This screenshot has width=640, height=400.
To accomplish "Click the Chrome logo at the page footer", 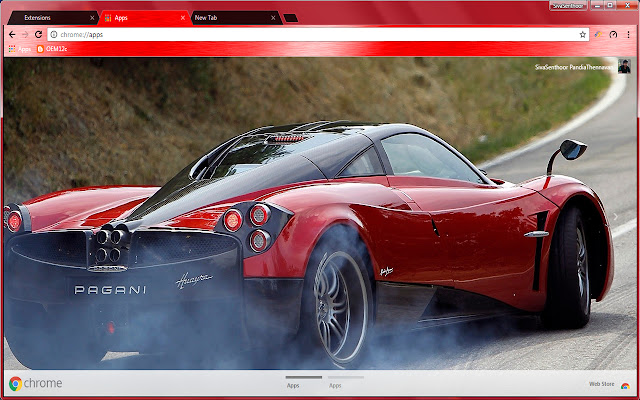I will pos(36,384).
